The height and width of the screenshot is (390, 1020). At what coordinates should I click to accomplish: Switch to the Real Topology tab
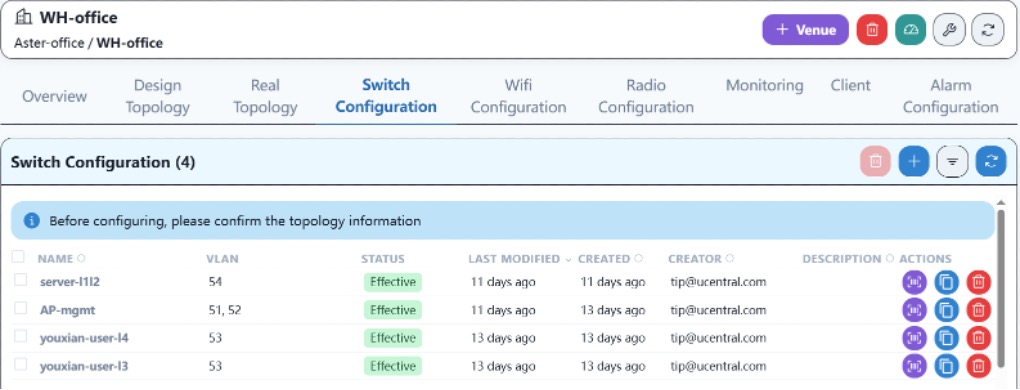pos(265,96)
